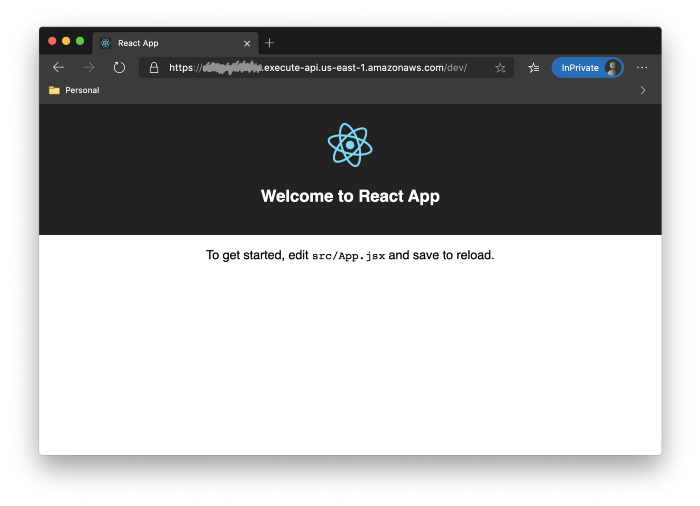Open the favorites list icon
The height and width of the screenshot is (506, 700).
click(x=534, y=68)
